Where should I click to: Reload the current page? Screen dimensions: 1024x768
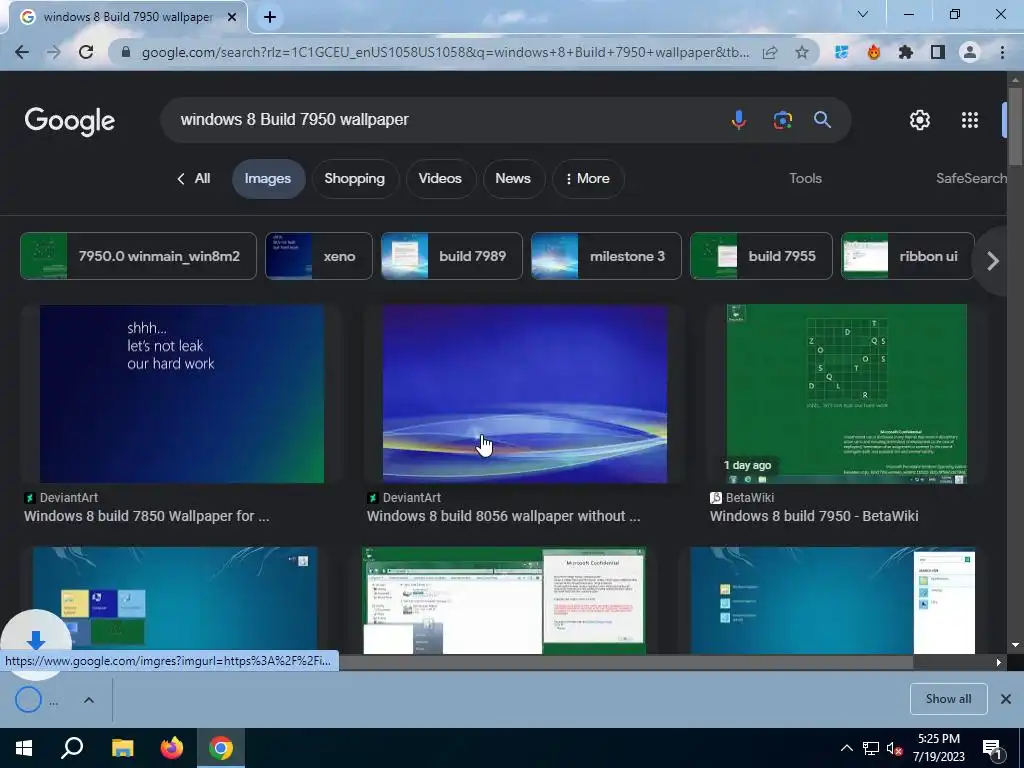tap(86, 52)
